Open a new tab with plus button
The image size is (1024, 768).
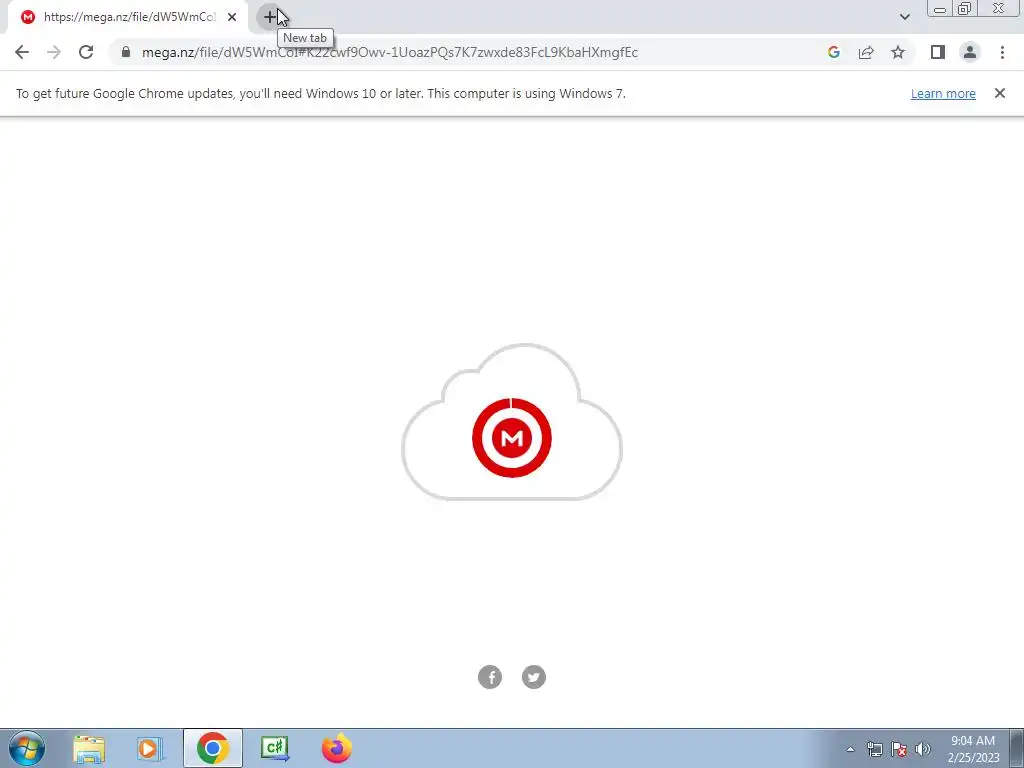coord(270,17)
